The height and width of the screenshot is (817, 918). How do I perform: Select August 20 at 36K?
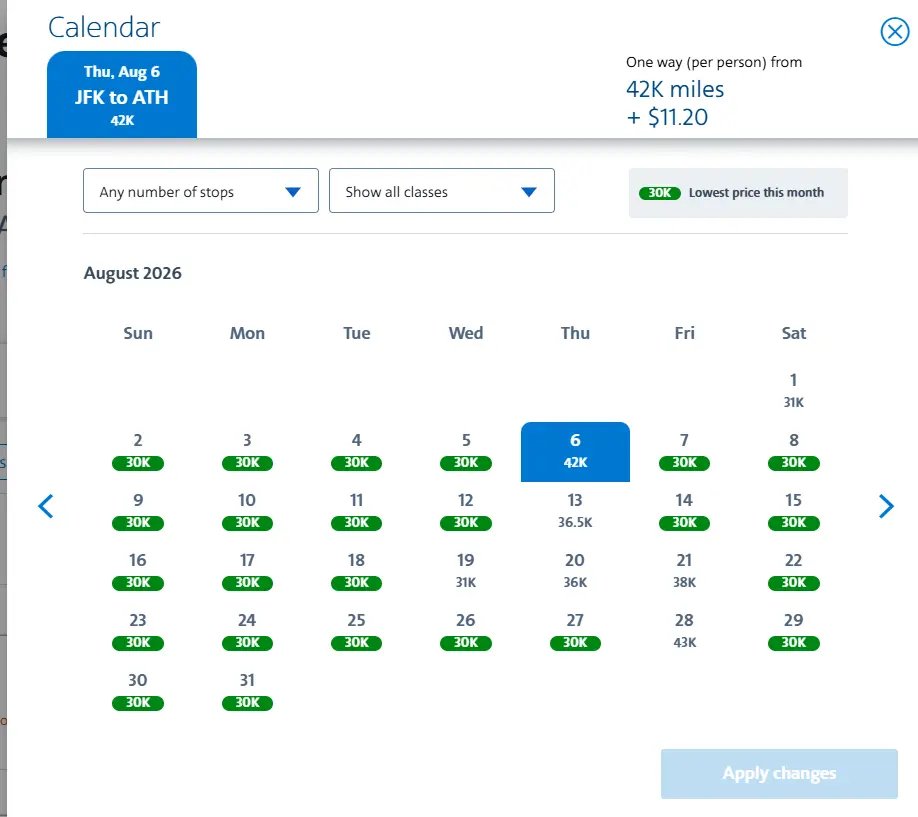tap(575, 570)
